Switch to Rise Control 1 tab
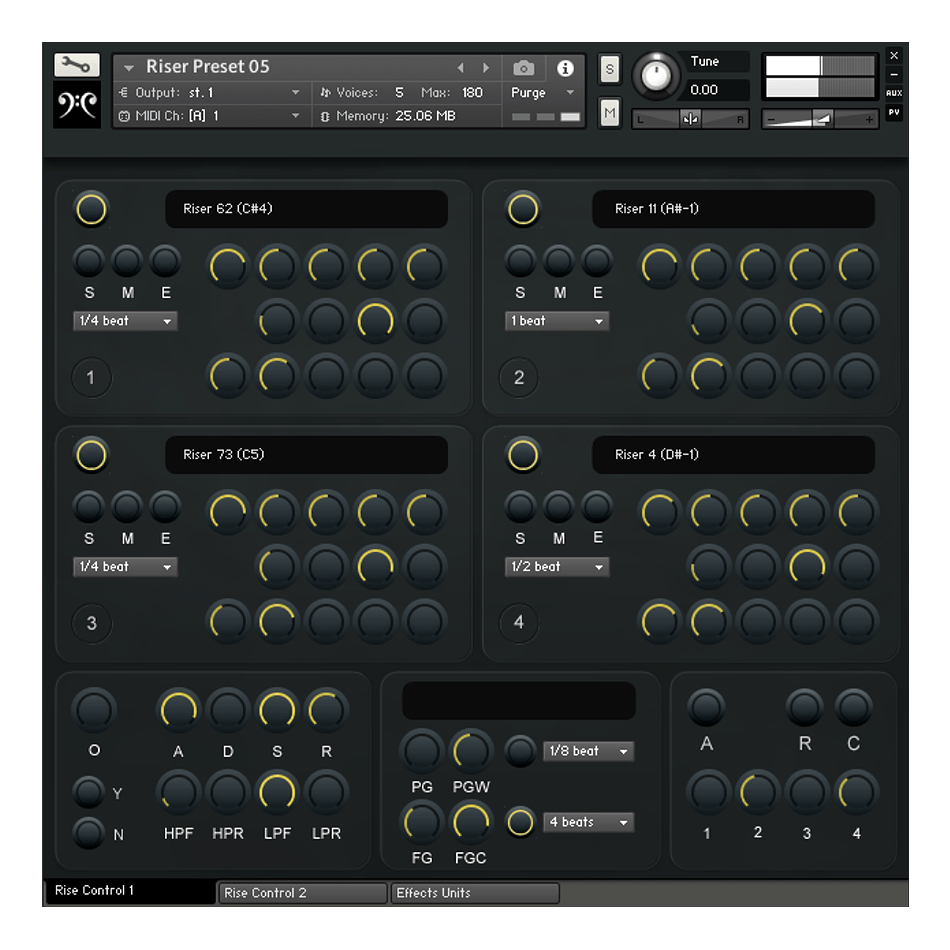Screen dimensions: 950x950 click(130, 891)
